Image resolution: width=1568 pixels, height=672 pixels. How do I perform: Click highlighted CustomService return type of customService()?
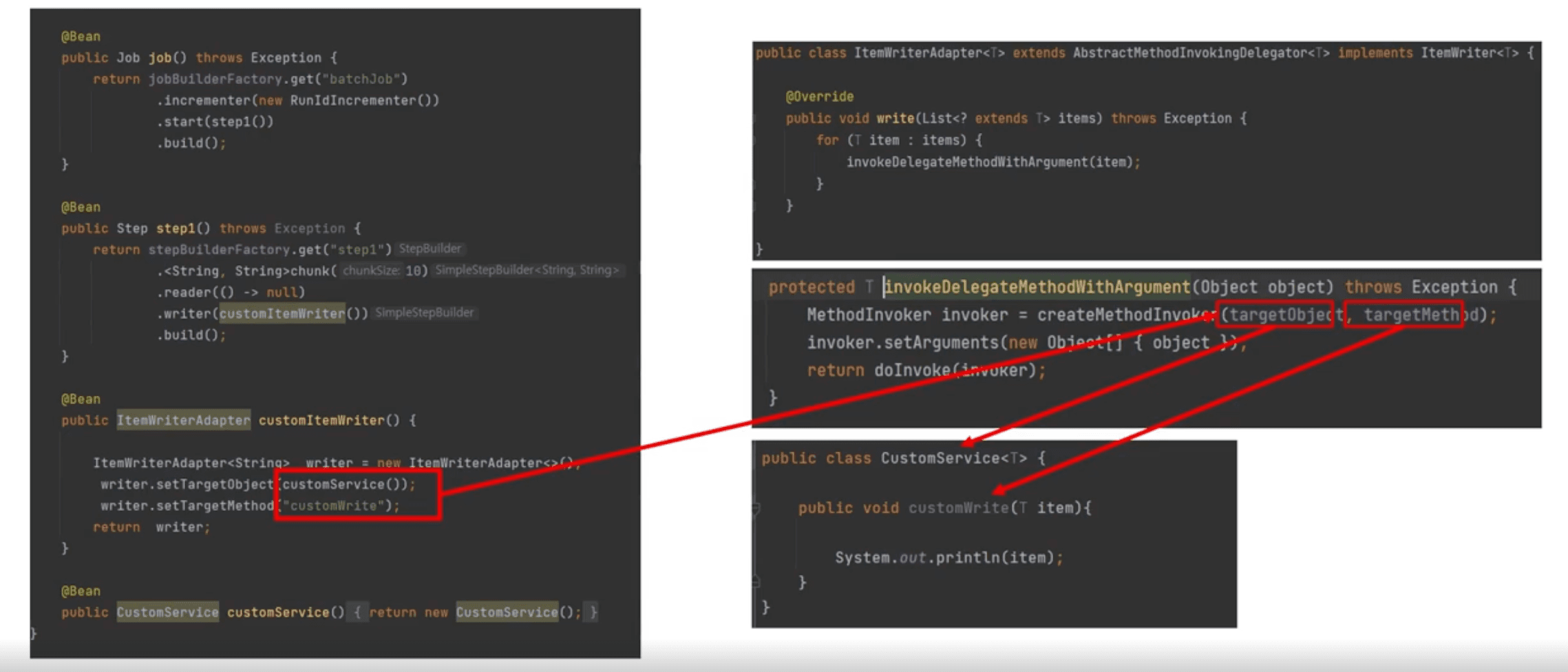pyautogui.click(x=167, y=612)
